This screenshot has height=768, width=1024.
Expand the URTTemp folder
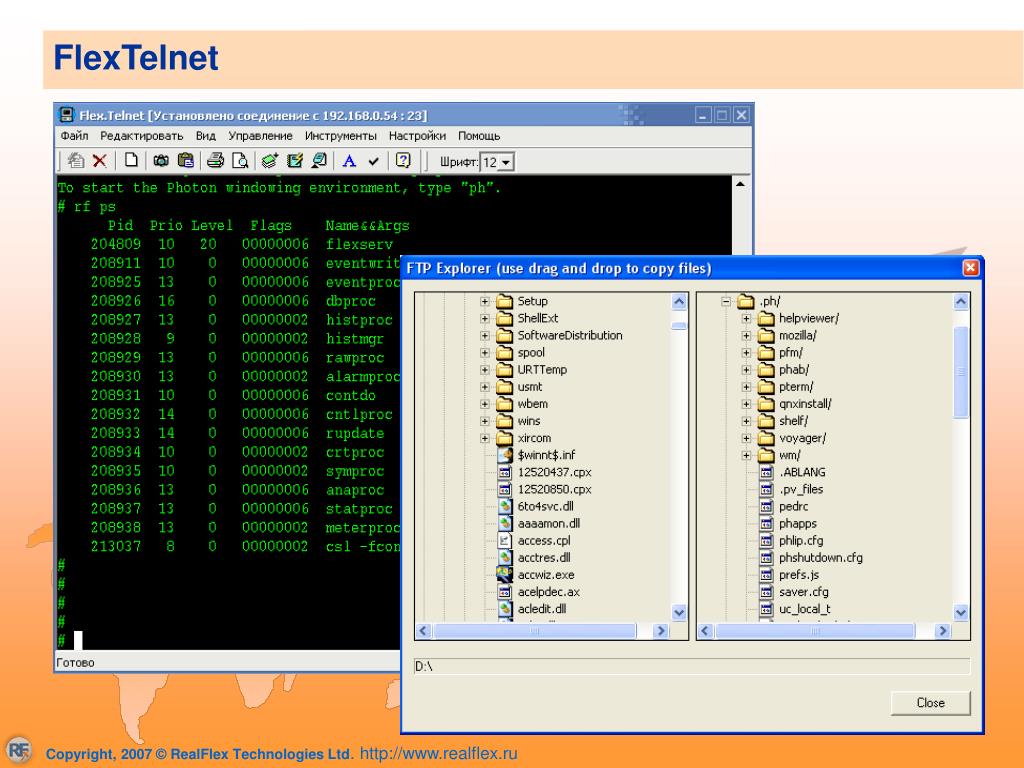485,370
